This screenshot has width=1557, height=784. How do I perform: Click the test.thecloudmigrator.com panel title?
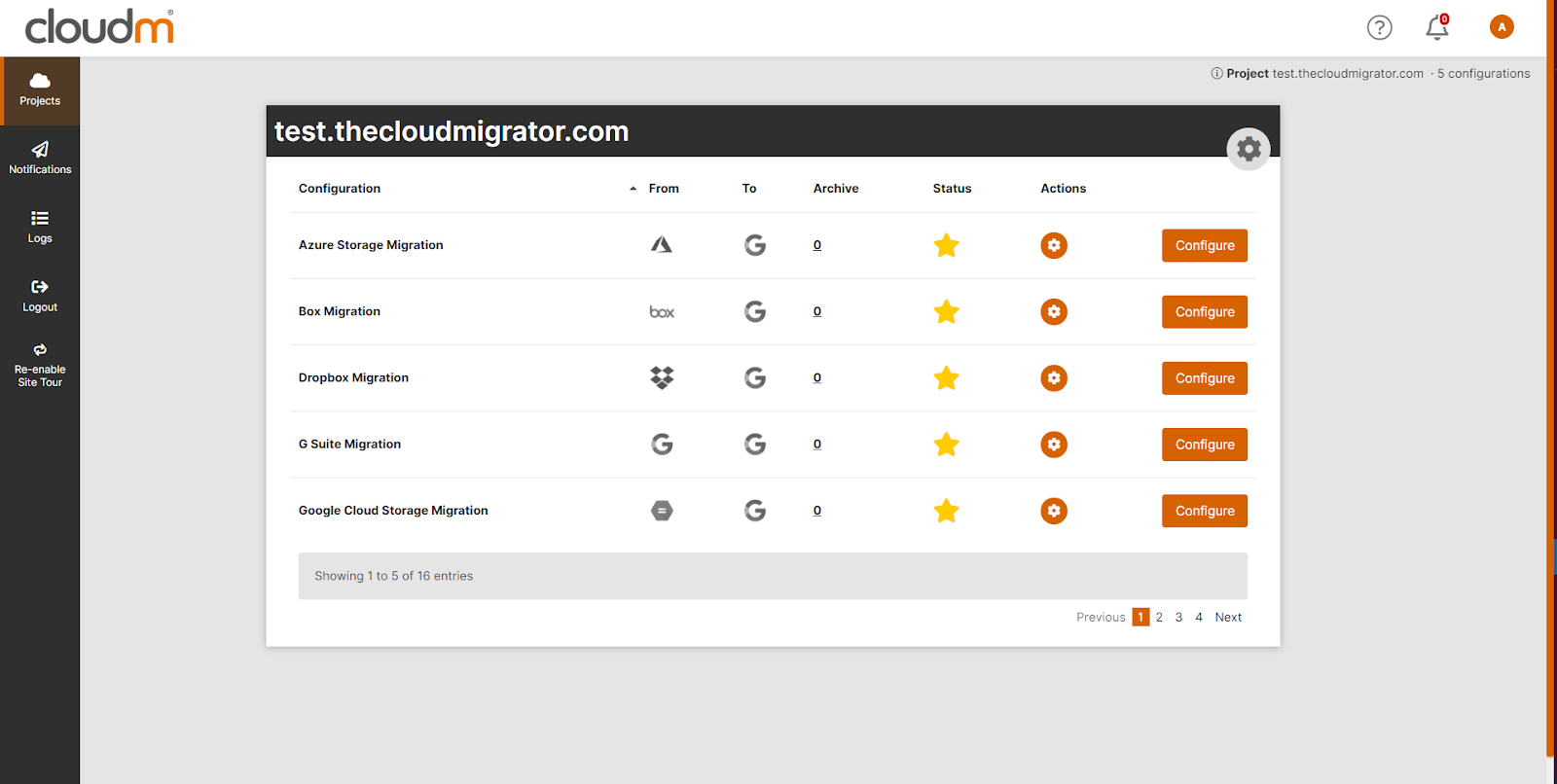point(452,131)
